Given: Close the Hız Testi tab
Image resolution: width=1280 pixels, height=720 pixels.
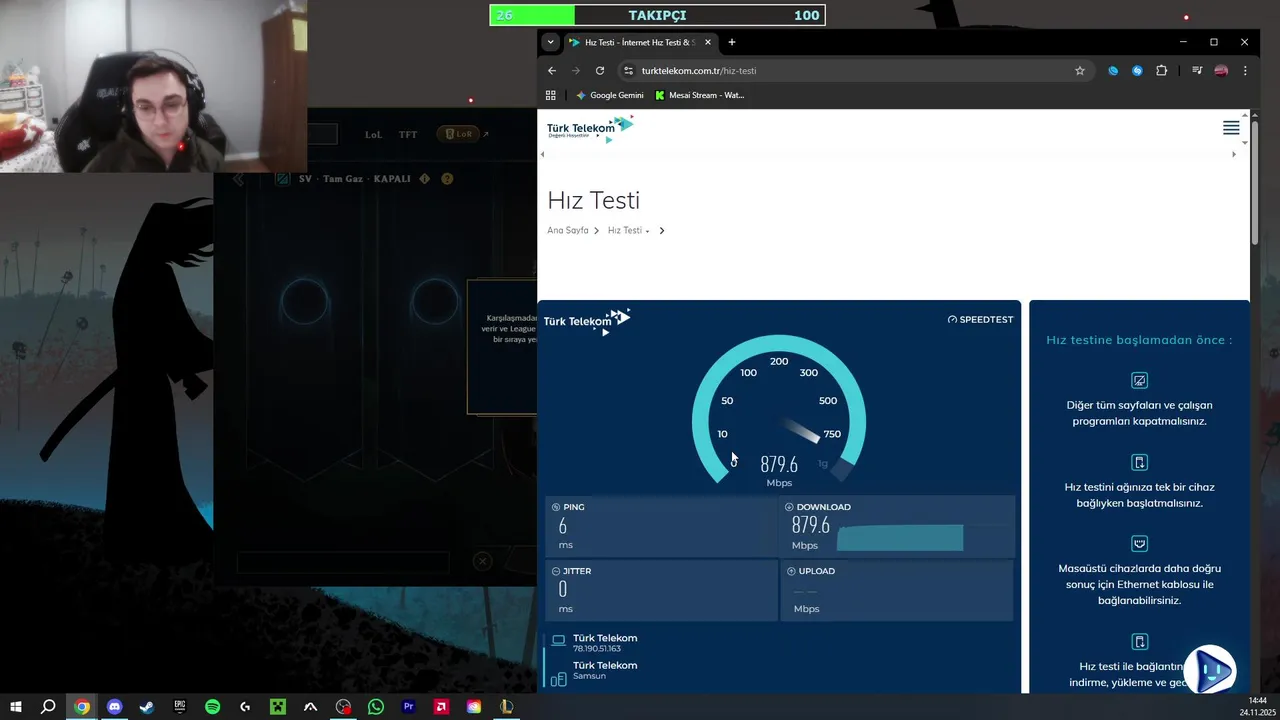Looking at the screenshot, I should tap(708, 42).
